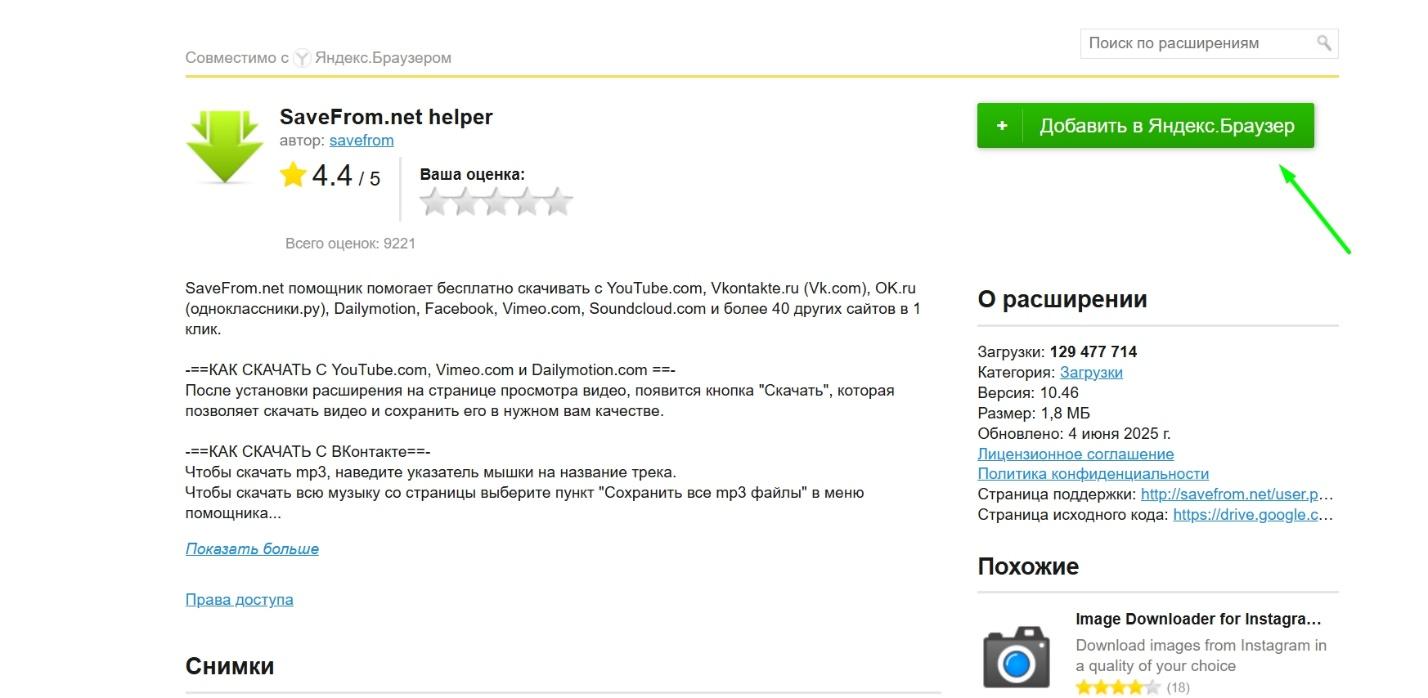The width and height of the screenshot is (1428, 698).
Task: Click the 'О расширении' heading
Action: pos(1062,299)
